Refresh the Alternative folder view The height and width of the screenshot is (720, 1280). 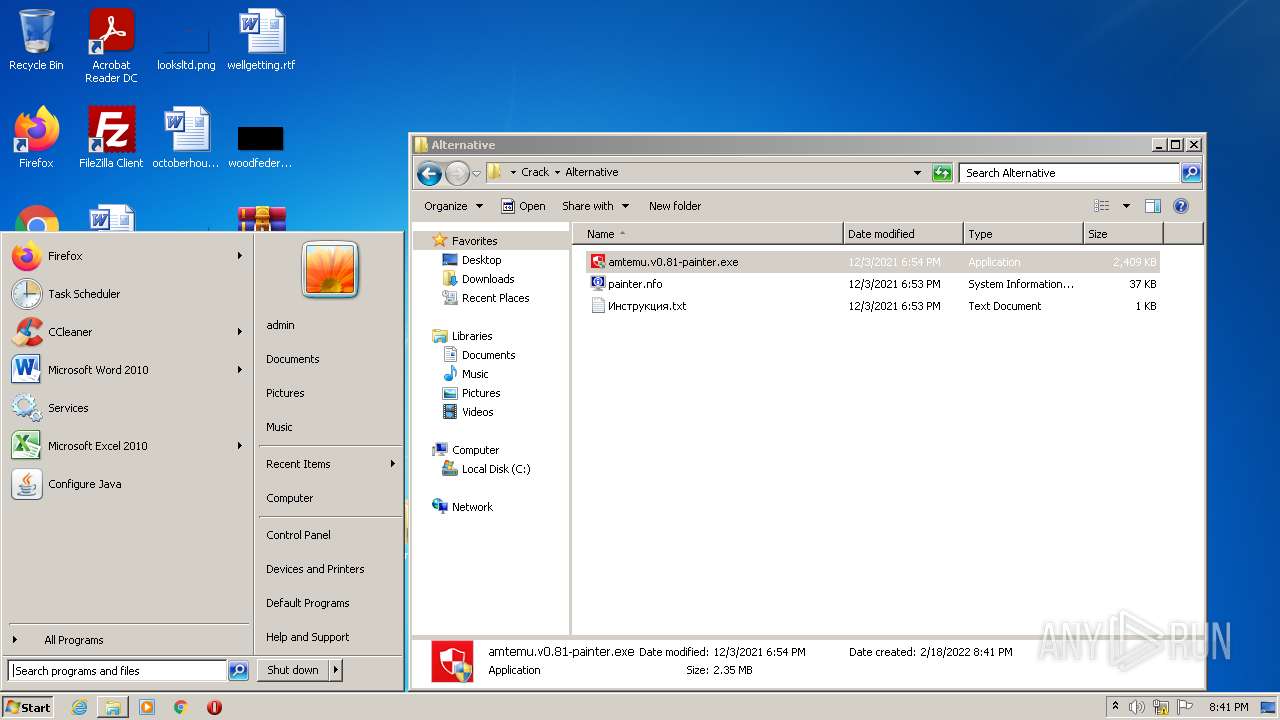tap(942, 173)
